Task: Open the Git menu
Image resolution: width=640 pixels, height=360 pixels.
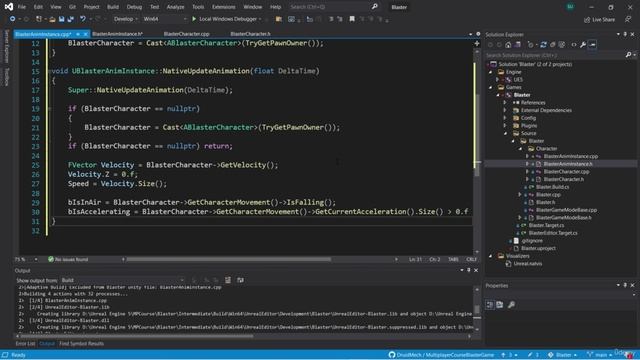Action: pos(72,7)
